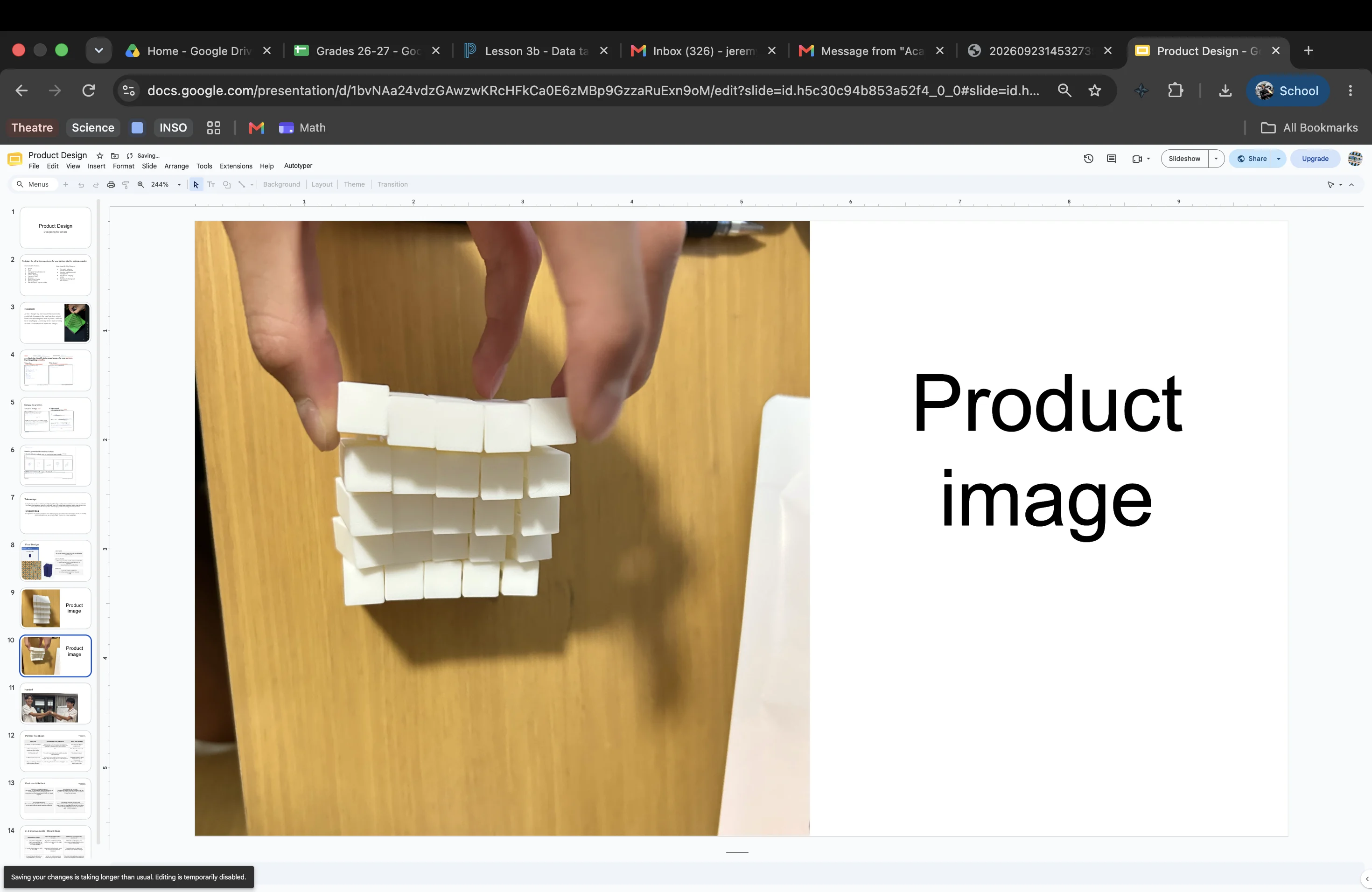The height and width of the screenshot is (892, 1372).
Task: Open version history clock icon
Action: [x=1088, y=159]
